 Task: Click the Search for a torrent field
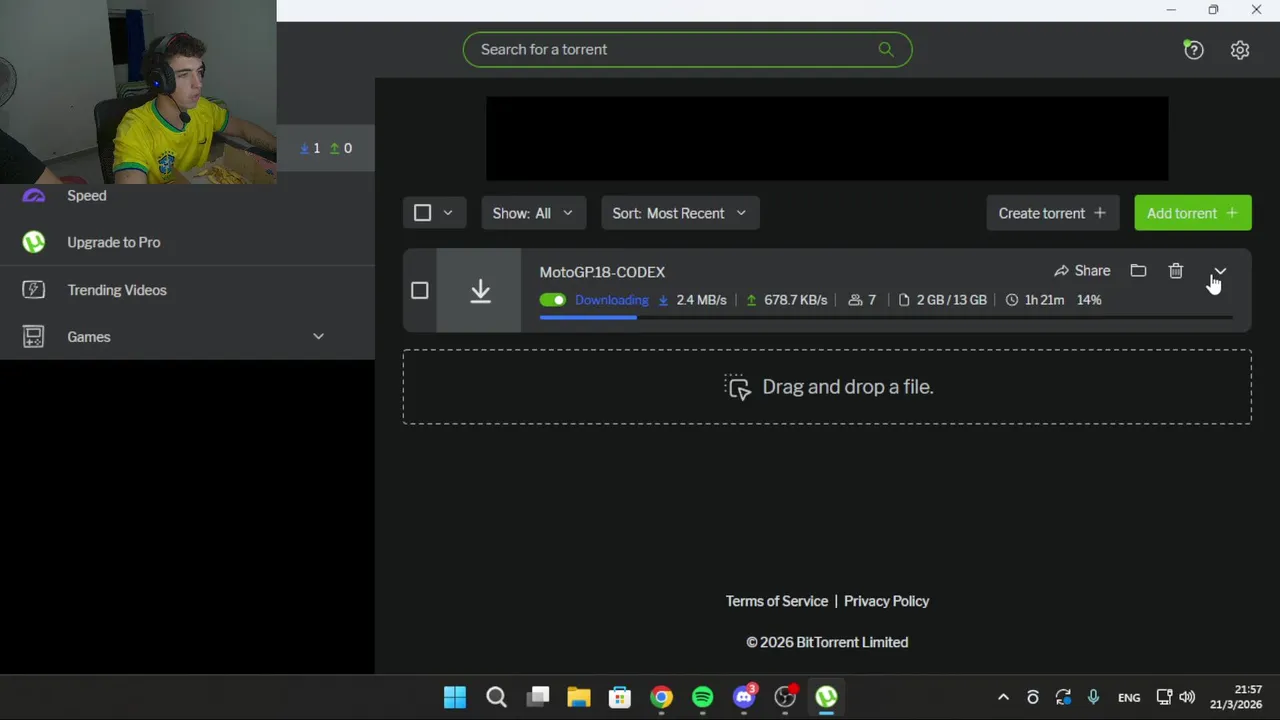coord(687,49)
